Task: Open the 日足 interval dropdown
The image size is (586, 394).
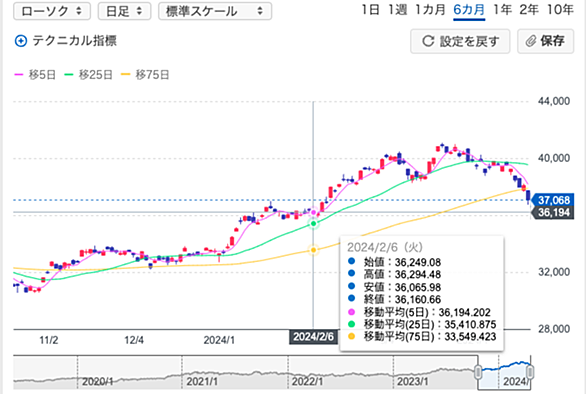Action: (x=124, y=11)
